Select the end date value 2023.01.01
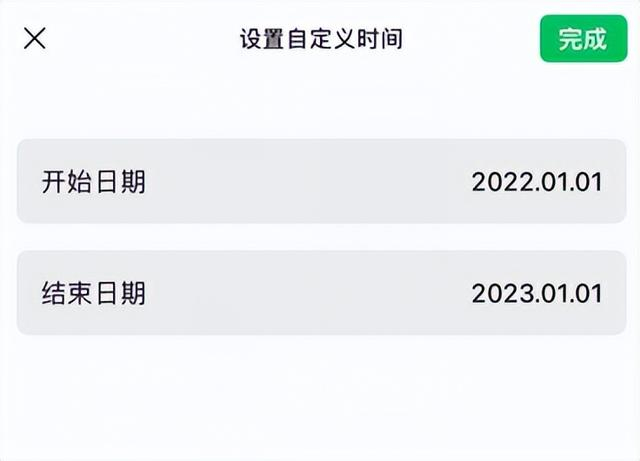This screenshot has width=640, height=461. click(x=537, y=293)
